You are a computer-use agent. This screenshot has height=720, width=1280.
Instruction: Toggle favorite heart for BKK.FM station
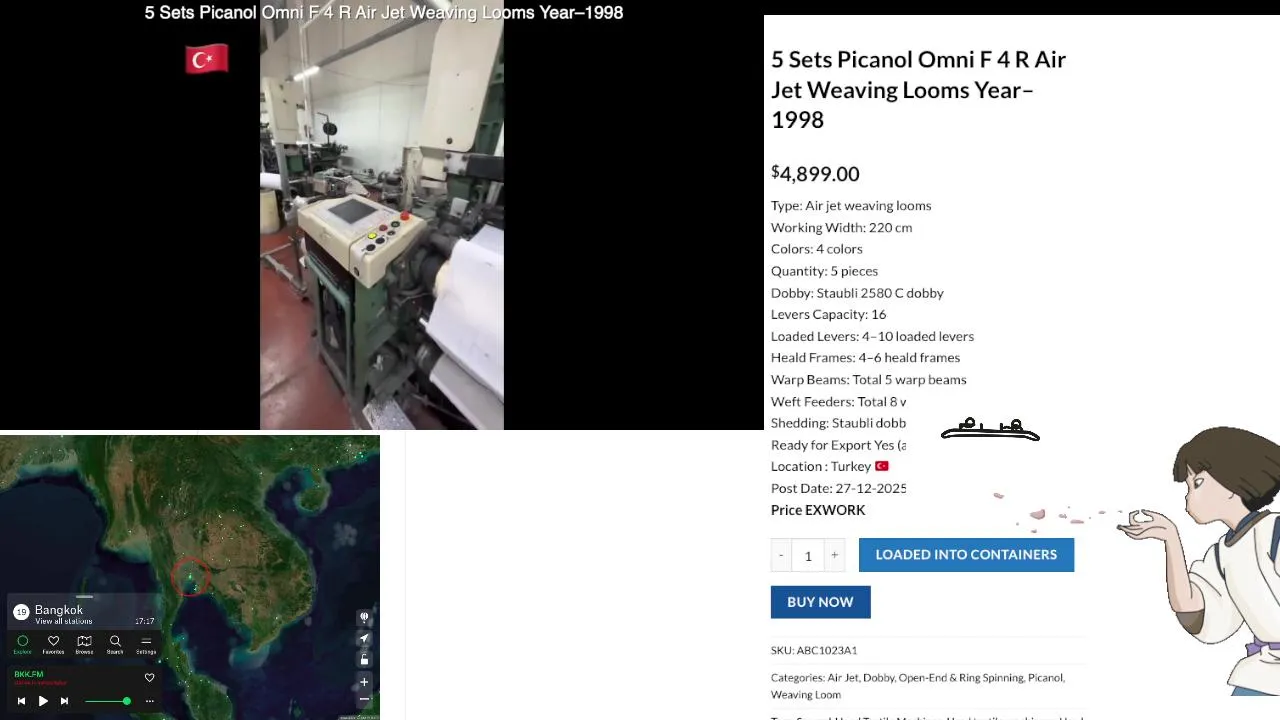click(x=150, y=678)
